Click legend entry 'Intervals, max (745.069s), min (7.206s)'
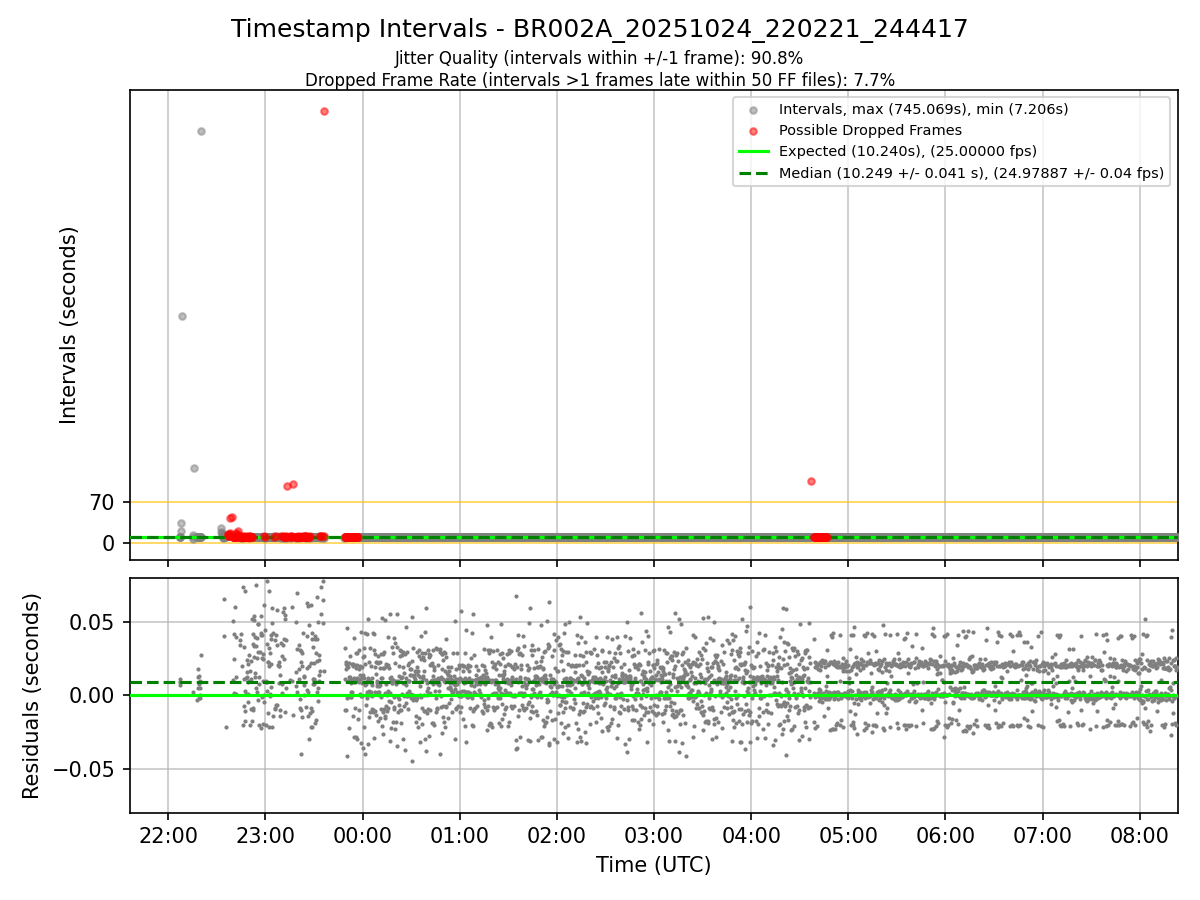The image size is (1200, 900). click(923, 109)
